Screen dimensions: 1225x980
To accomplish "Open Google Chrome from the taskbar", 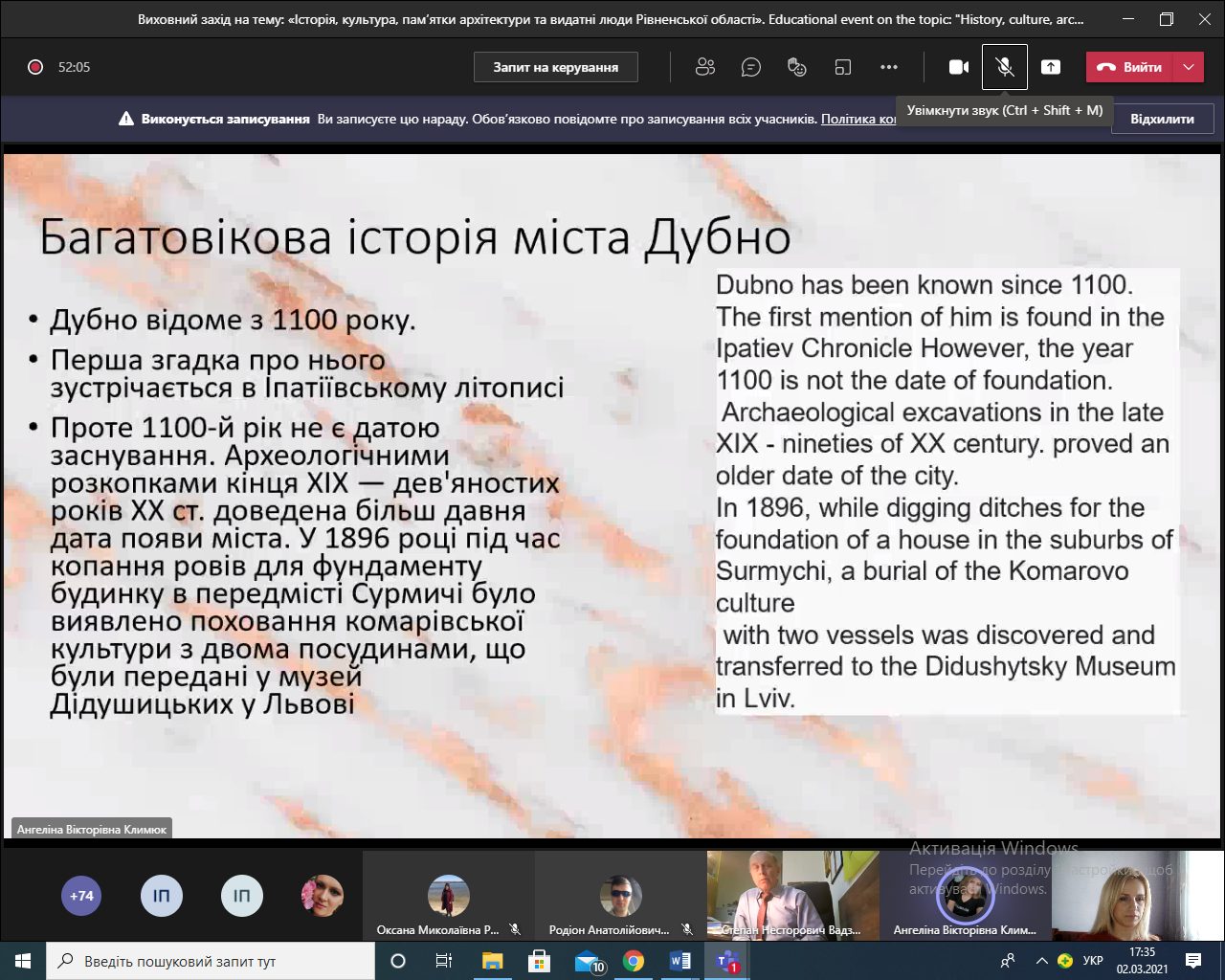I will 634,961.
